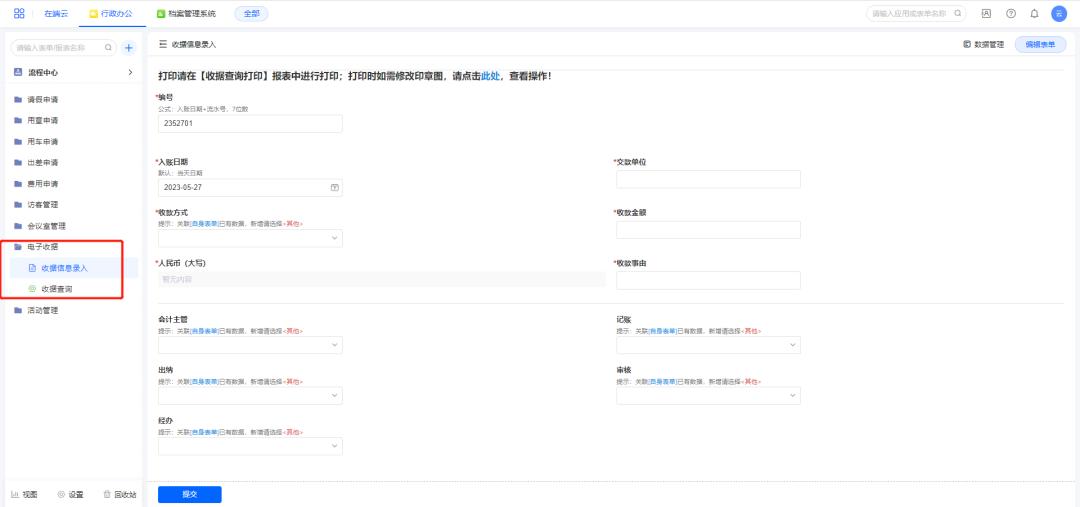1080x507 pixels.
Task: Open the blue user avatar menu
Action: [x=1059, y=13]
